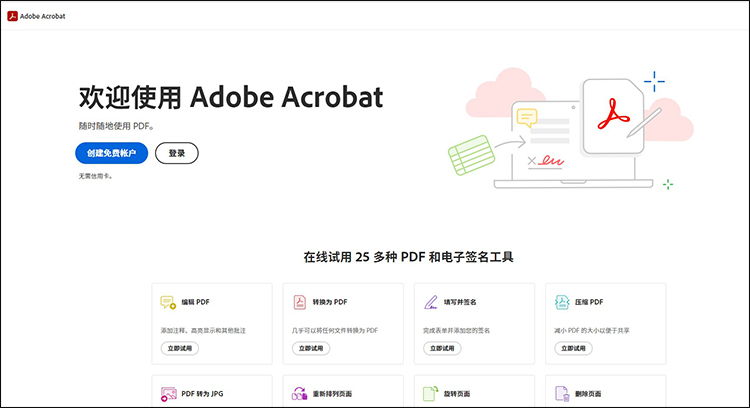Open the 重新排列页面 card title
Image resolution: width=750 pixels, height=408 pixels.
(x=332, y=394)
